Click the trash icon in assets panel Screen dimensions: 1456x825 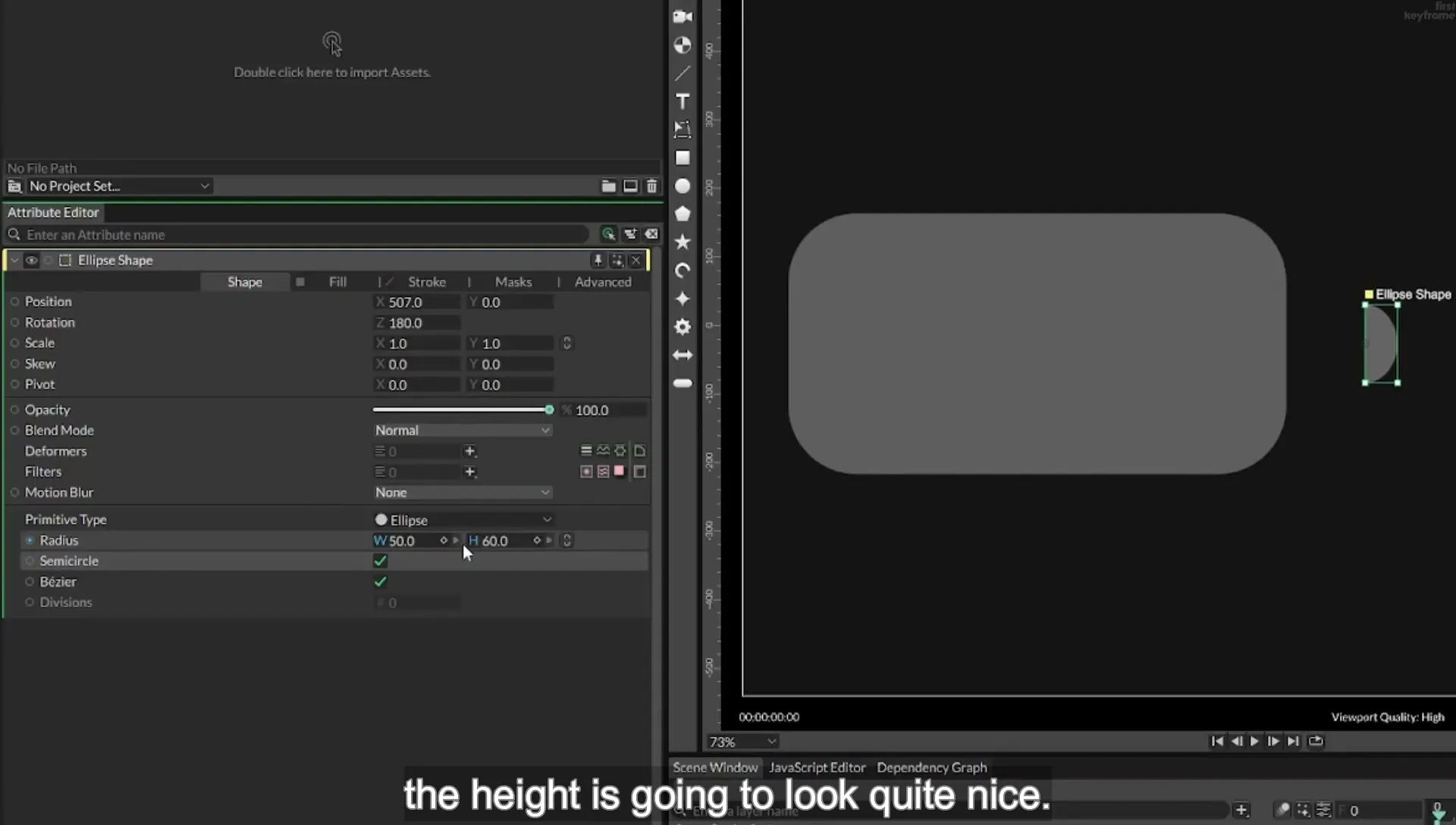651,186
